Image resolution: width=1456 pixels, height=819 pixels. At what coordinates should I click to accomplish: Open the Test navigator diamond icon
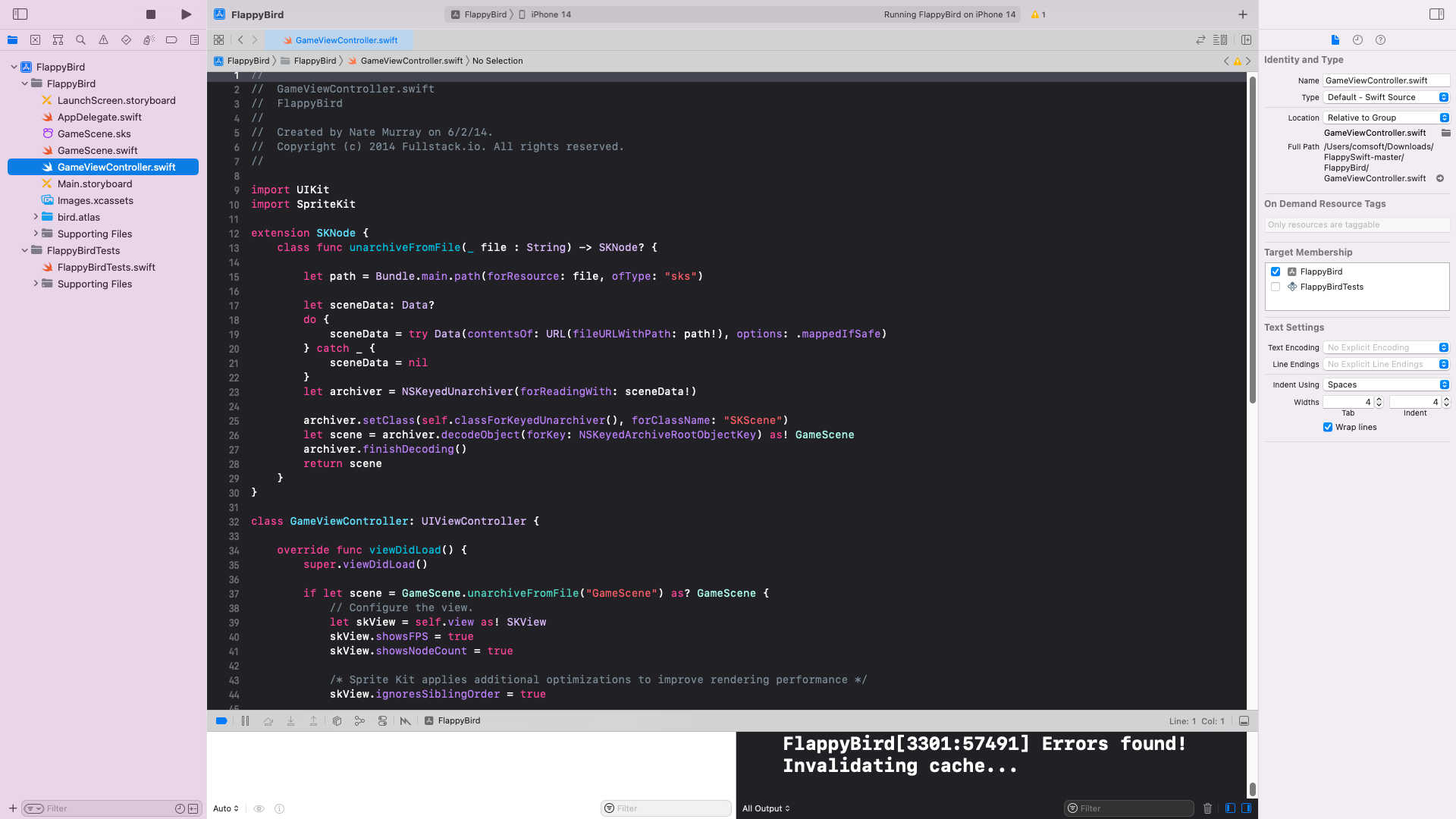click(x=127, y=40)
